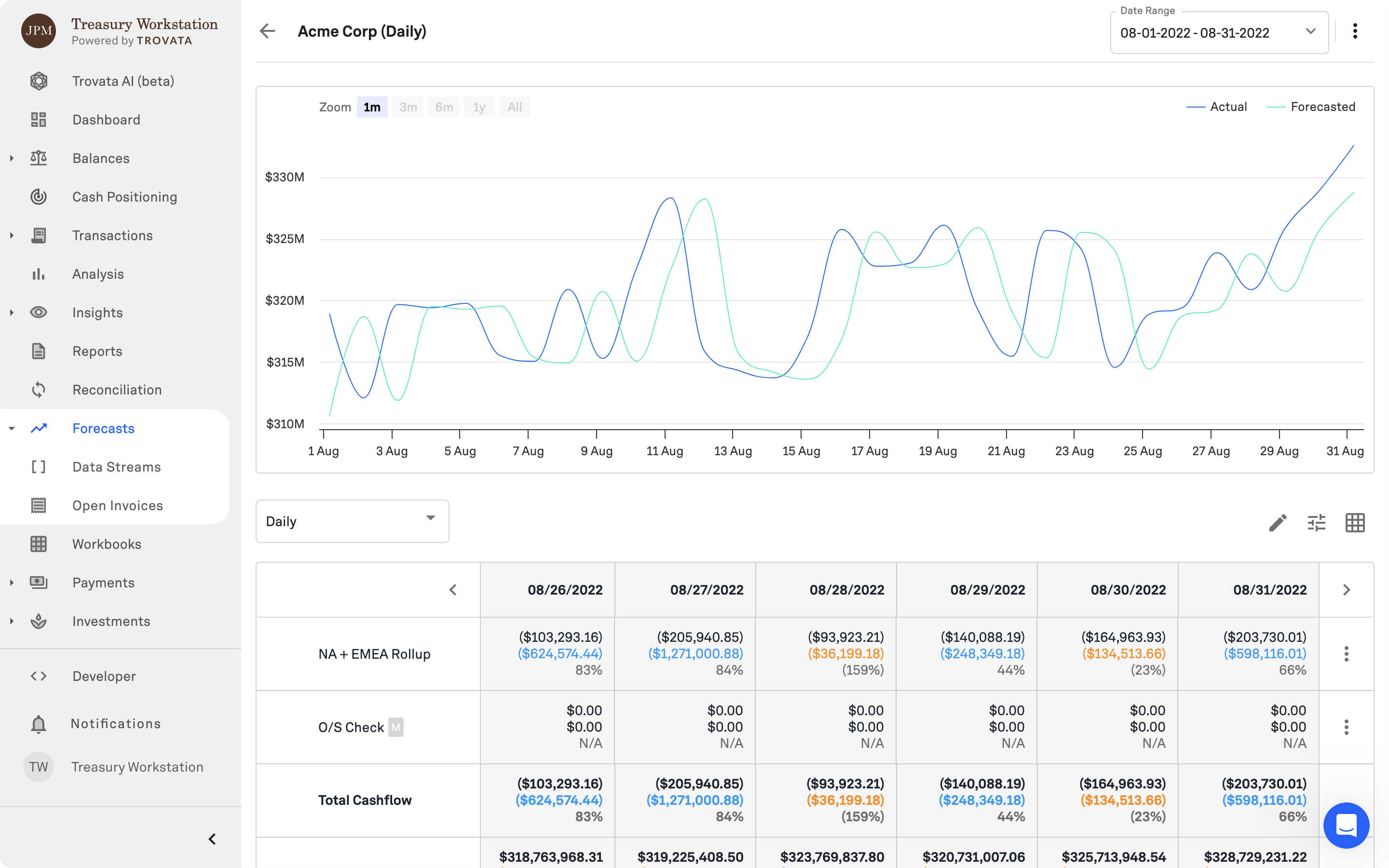Open the chat support bubble icon
The width and height of the screenshot is (1389, 868).
tap(1346, 826)
